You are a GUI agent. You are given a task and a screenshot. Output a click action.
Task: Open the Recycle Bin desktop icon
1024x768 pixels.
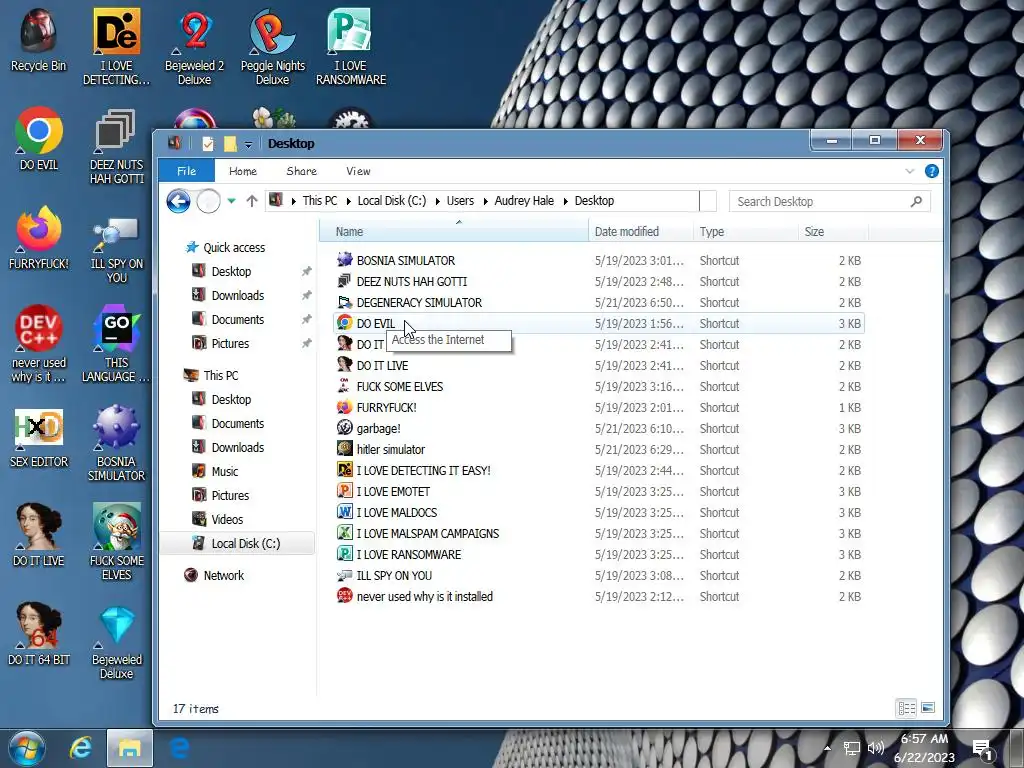click(x=39, y=40)
